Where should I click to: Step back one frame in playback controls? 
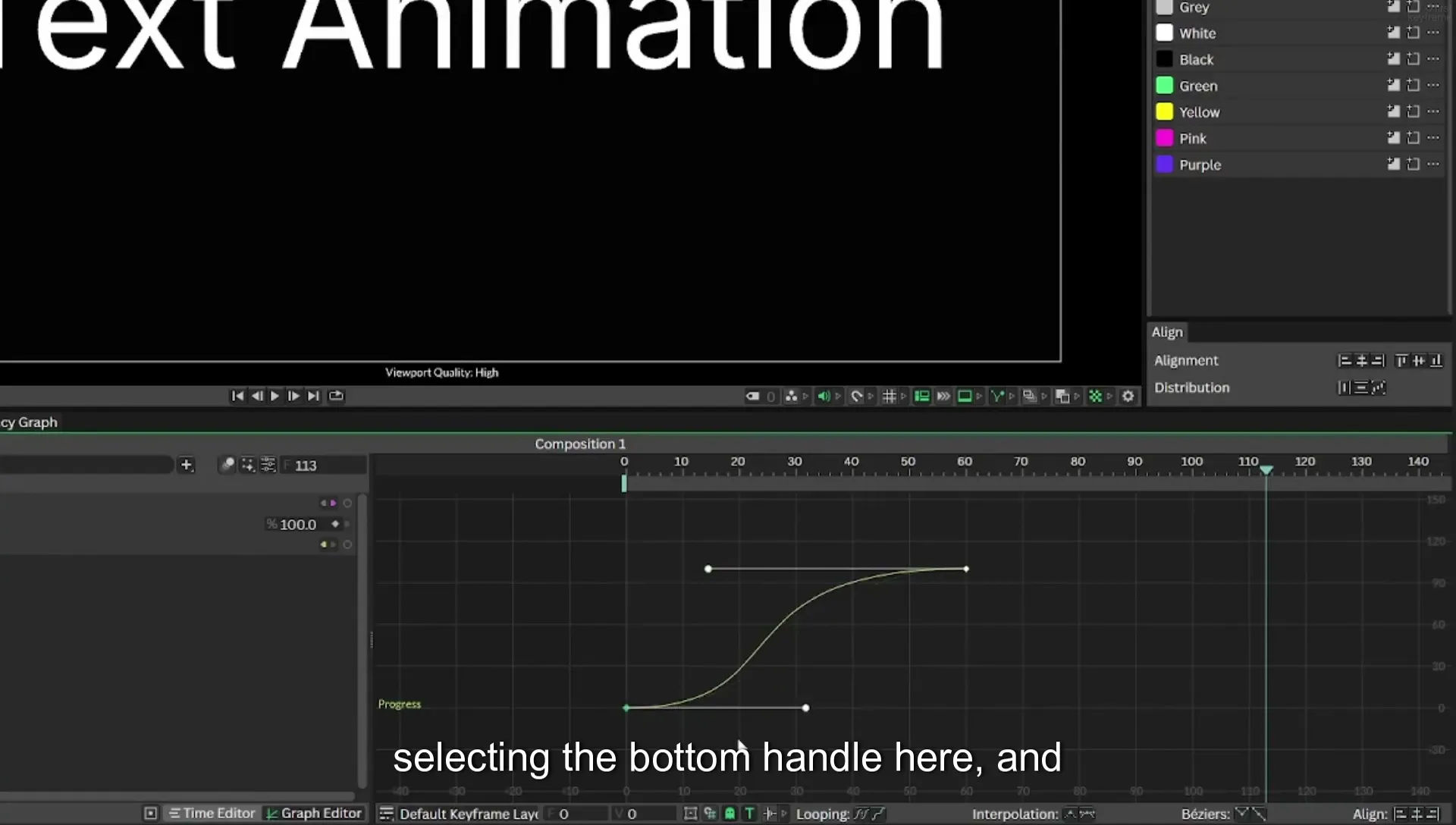[x=257, y=396]
